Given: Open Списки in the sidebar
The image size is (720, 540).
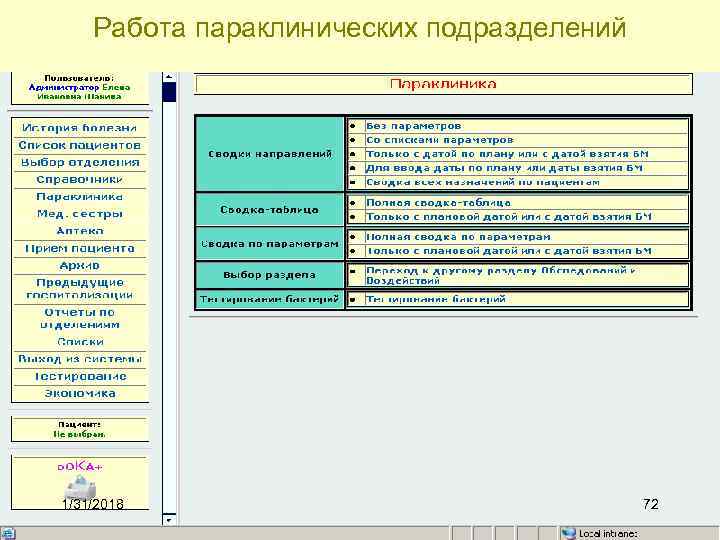Looking at the screenshot, I should point(80,342).
